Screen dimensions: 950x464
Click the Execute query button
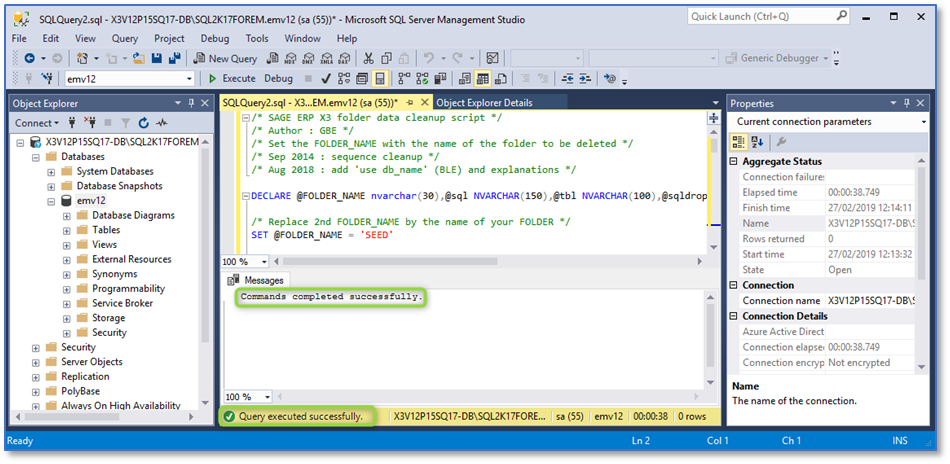click(x=232, y=78)
